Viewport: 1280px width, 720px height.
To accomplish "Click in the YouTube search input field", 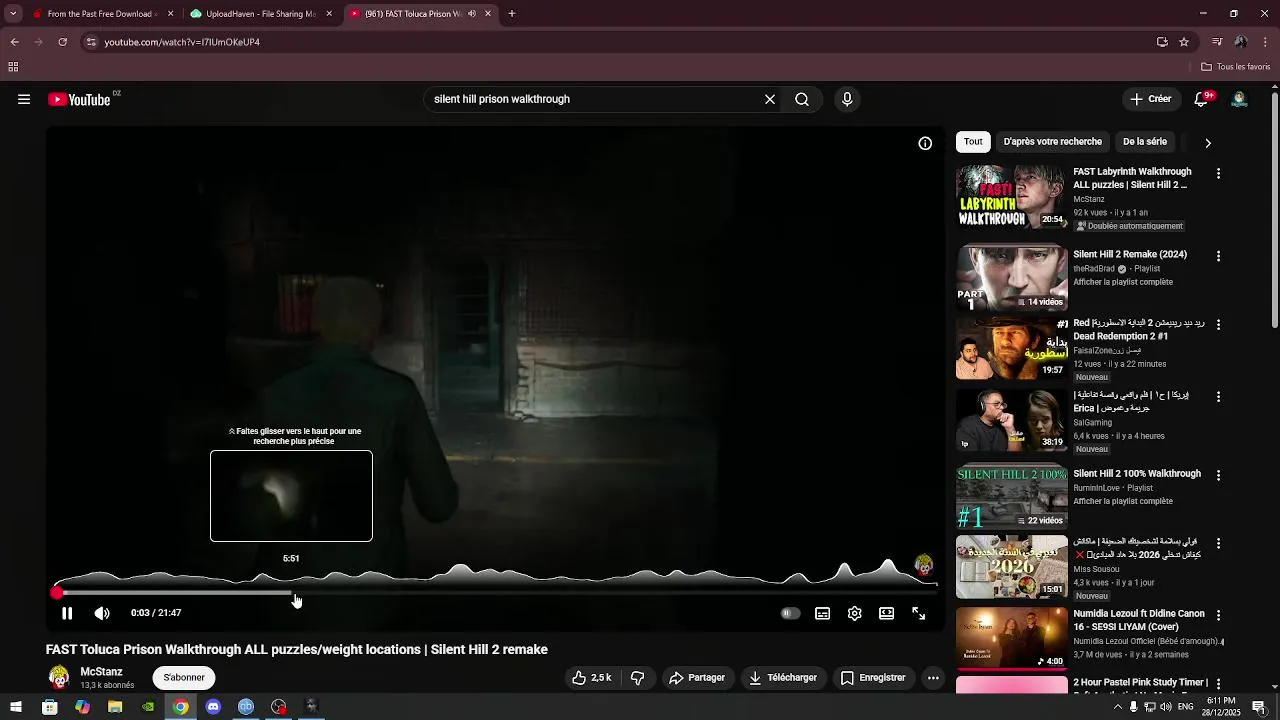I will click(595, 99).
